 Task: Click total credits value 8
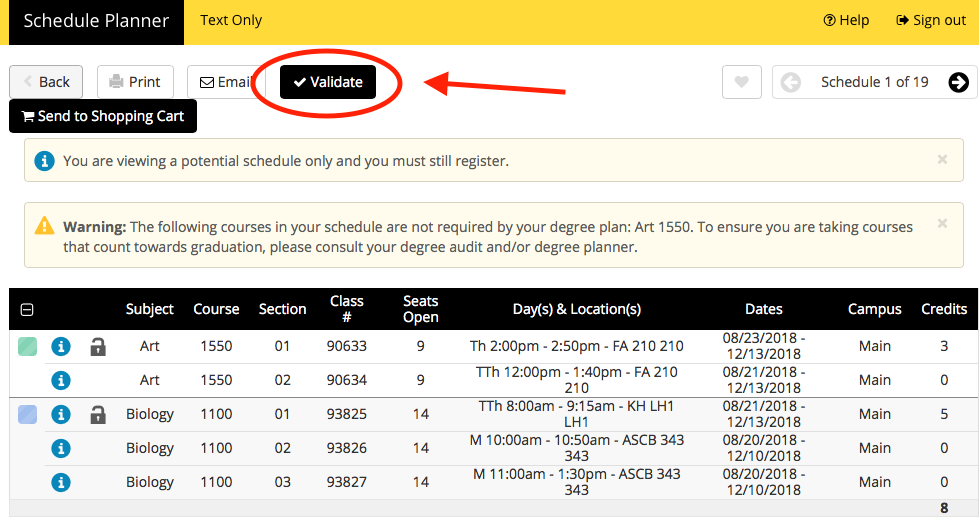point(944,508)
